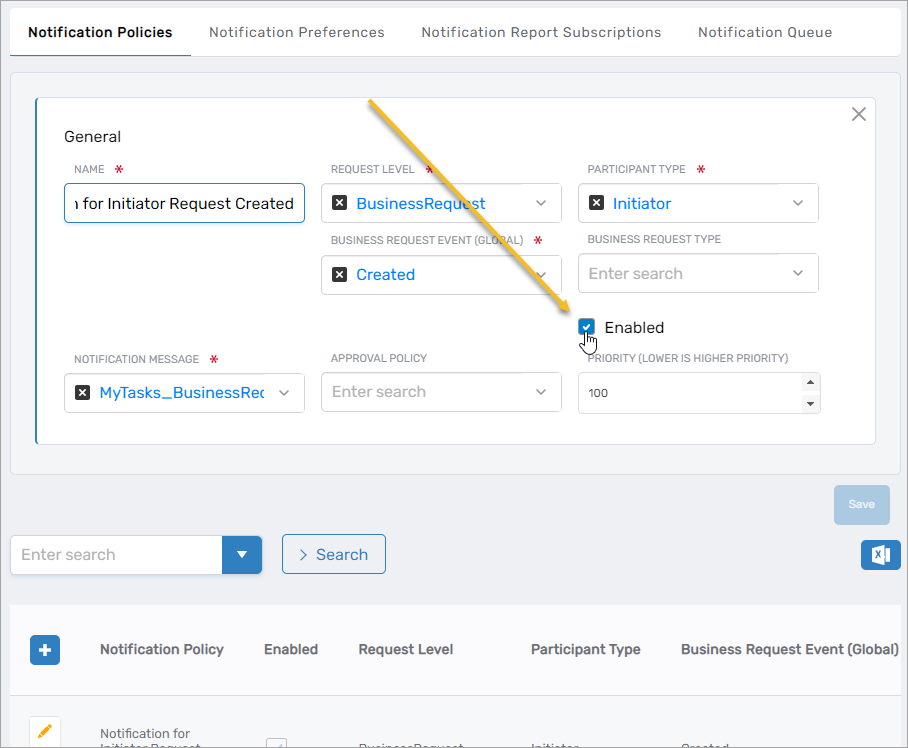Toggle the Enabled checkbox
This screenshot has width=908, height=748.
[587, 327]
